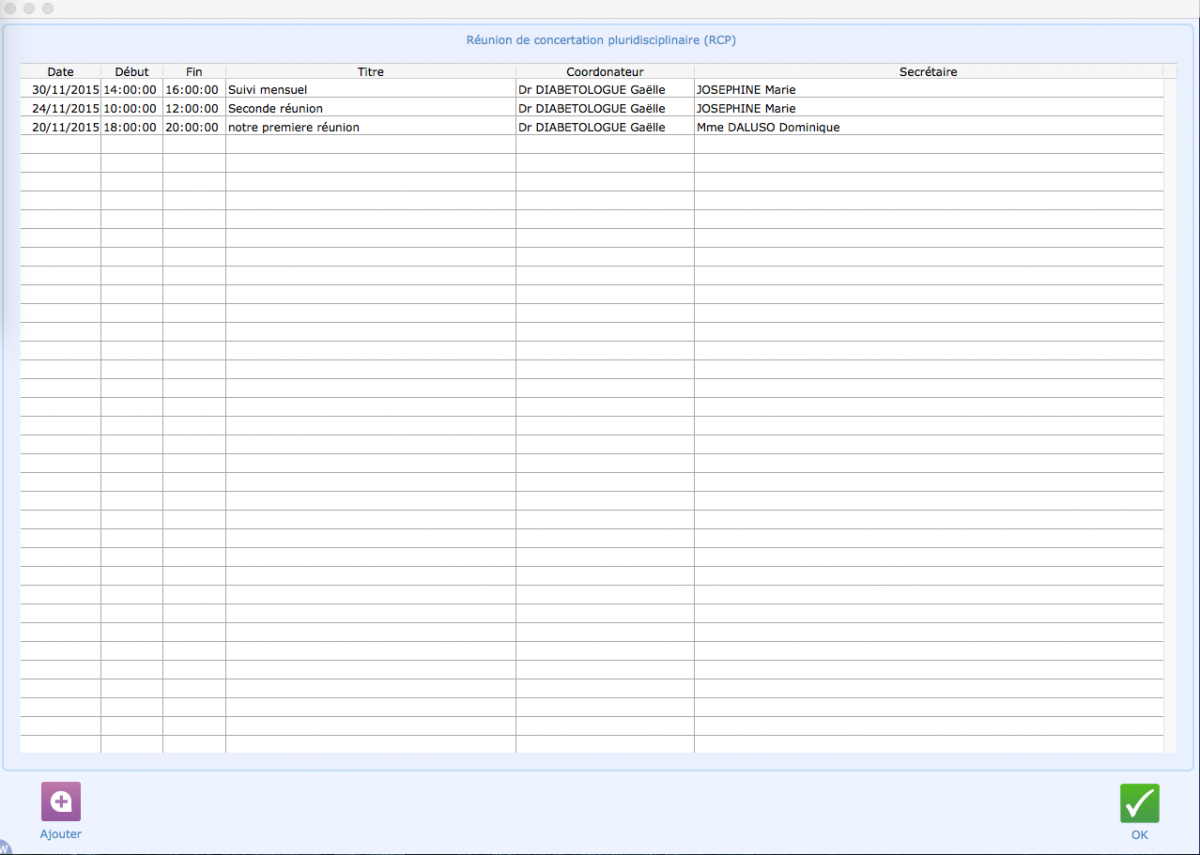Sort by the Fin column header
Viewport: 1200px width, 855px height.
tap(194, 72)
